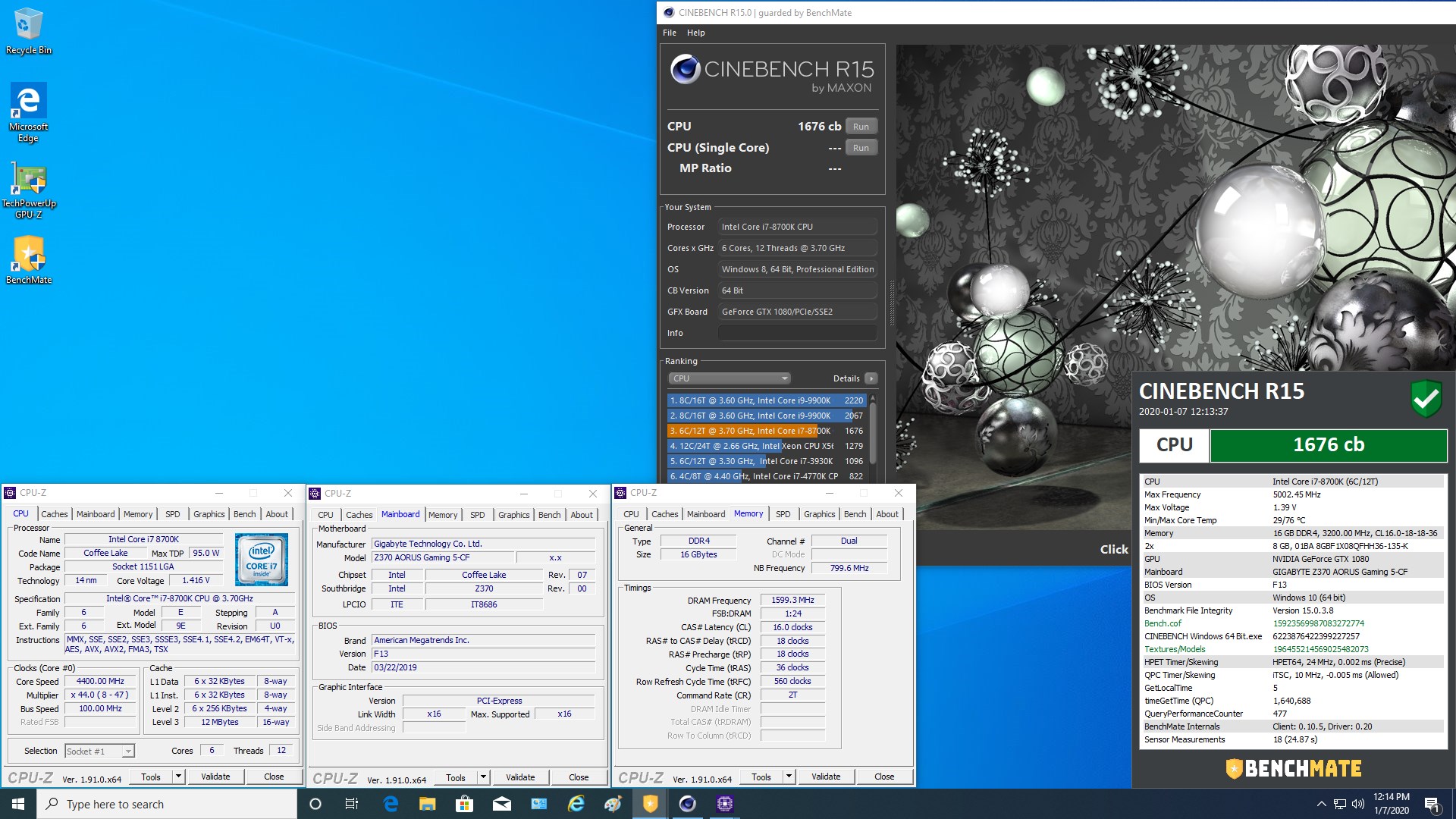Click the Info input field in Your System

tap(798, 333)
